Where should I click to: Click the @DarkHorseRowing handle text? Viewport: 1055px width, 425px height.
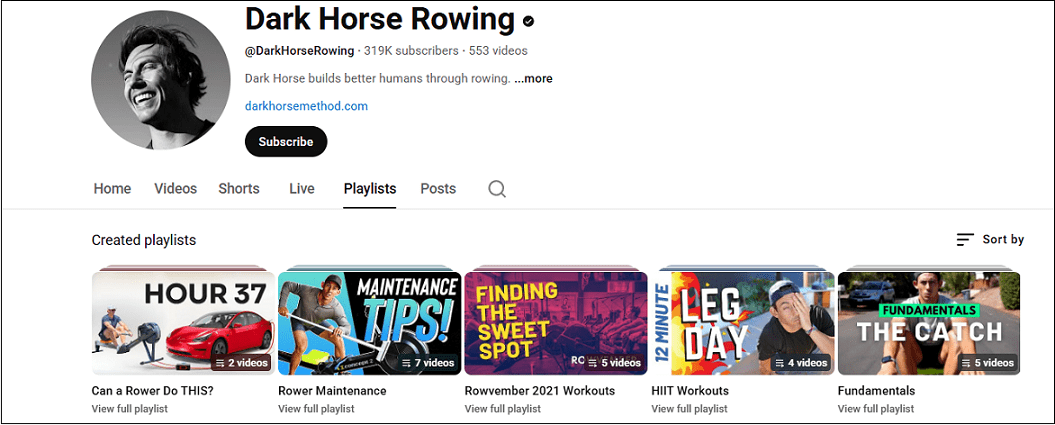point(299,50)
